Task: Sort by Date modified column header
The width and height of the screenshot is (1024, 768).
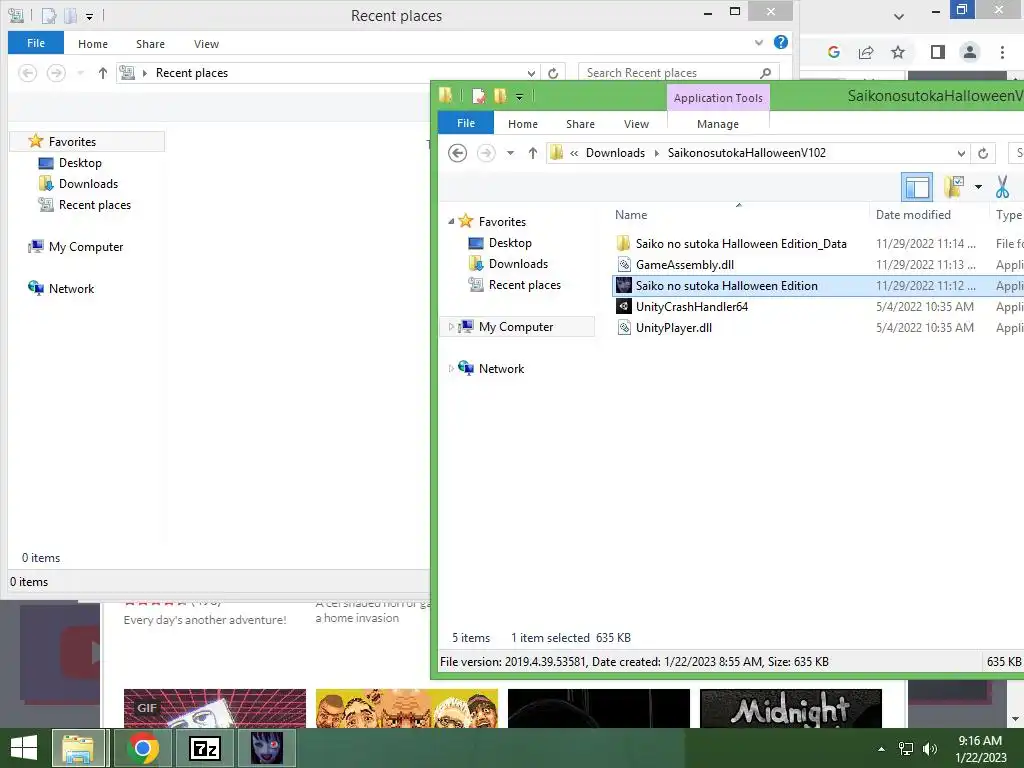Action: (913, 215)
